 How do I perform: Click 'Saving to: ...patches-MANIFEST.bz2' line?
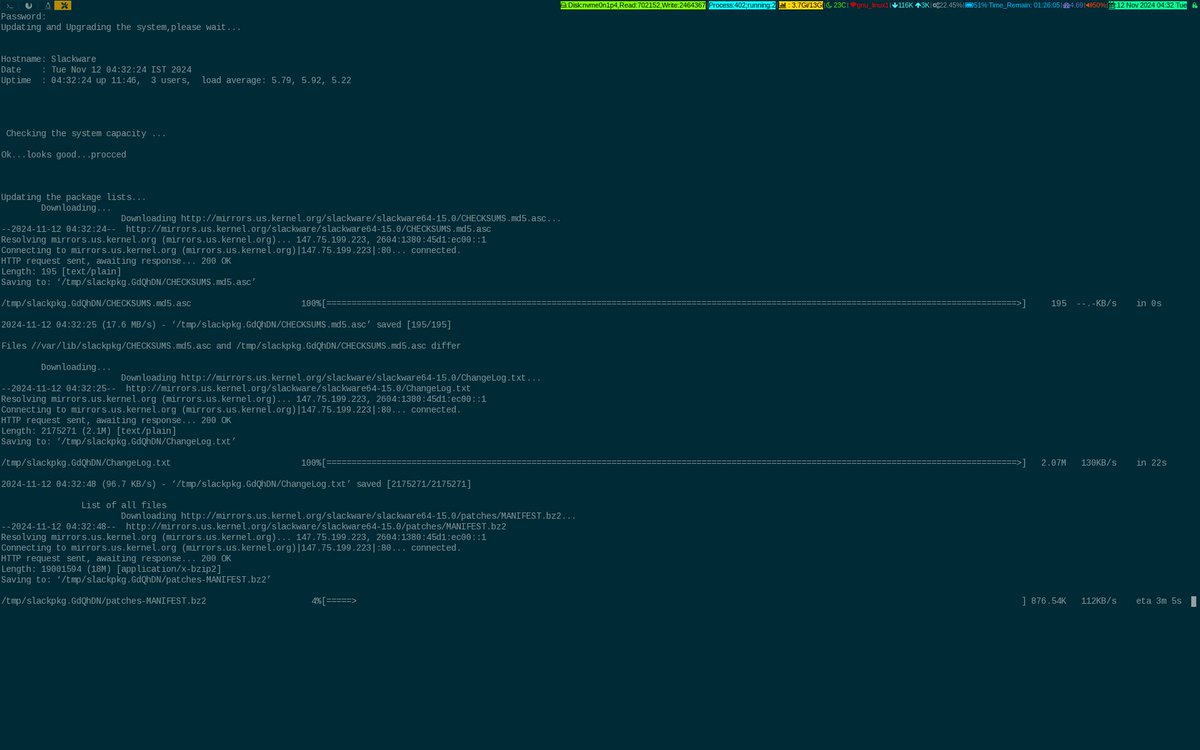point(136,580)
